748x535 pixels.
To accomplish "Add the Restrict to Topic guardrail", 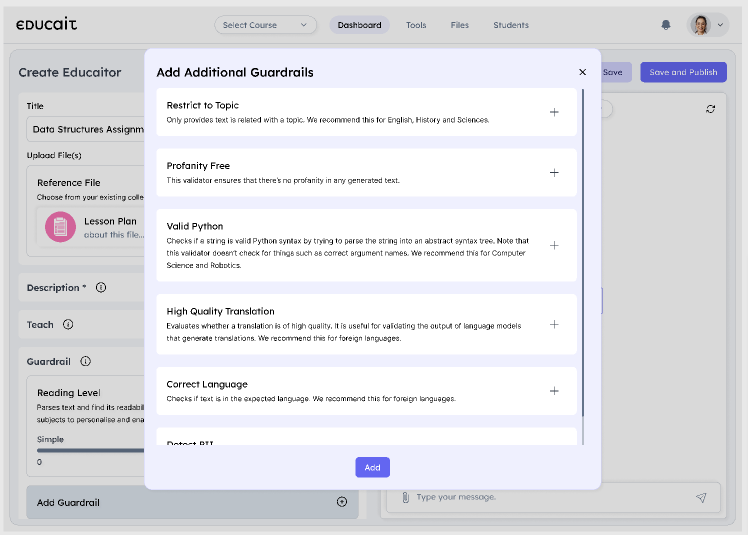I will pos(554,112).
